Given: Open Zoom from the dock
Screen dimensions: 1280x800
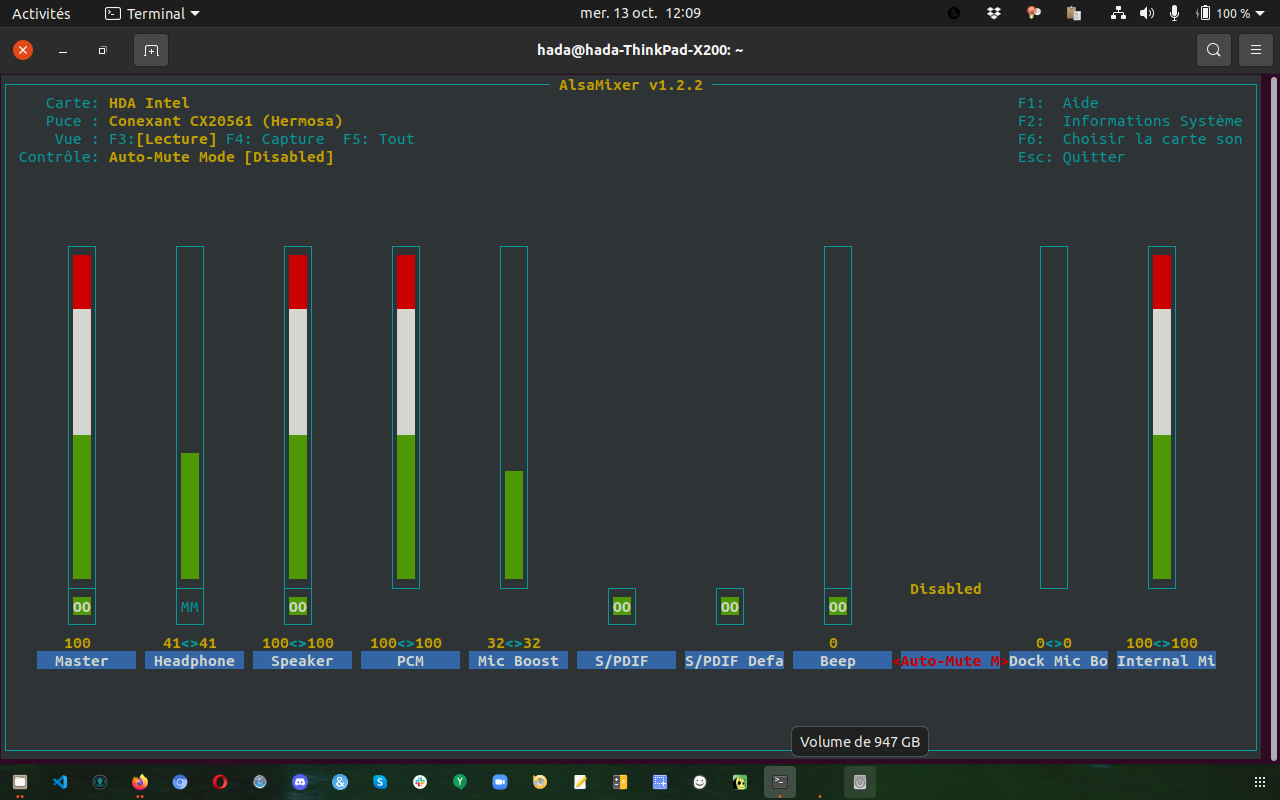Looking at the screenshot, I should (x=500, y=782).
